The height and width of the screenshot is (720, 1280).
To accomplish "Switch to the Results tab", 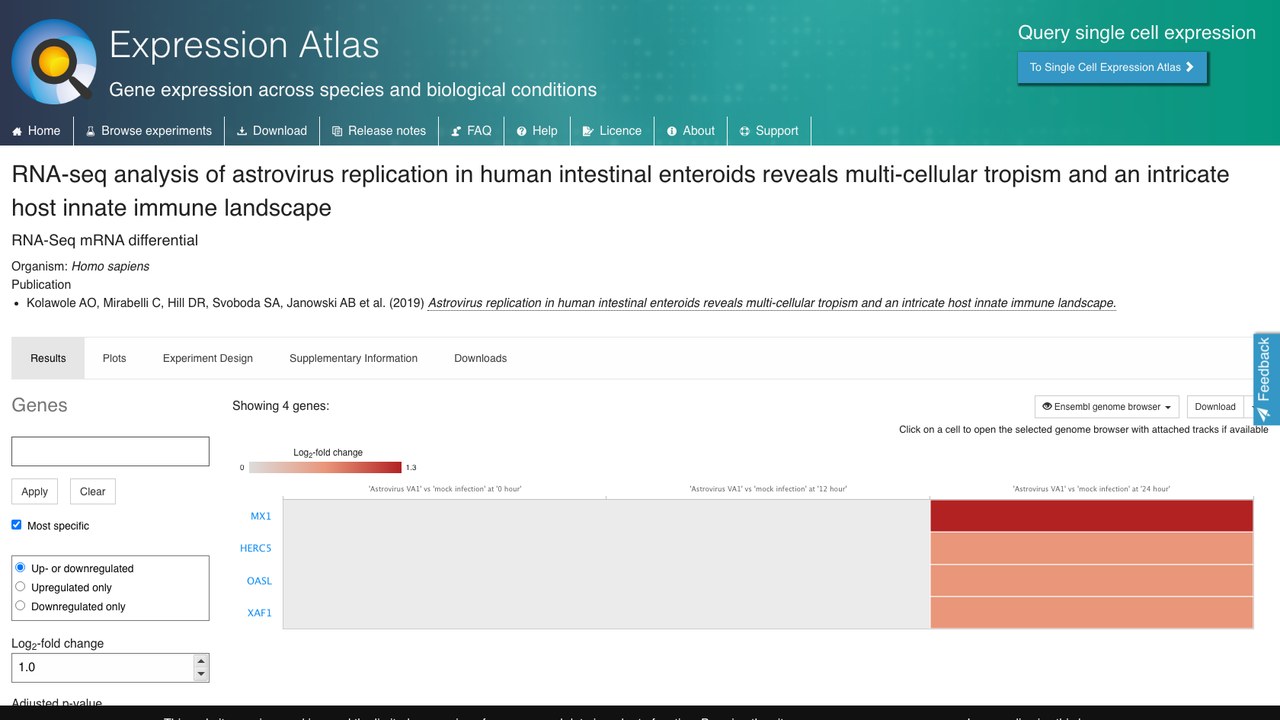I will tap(48, 358).
